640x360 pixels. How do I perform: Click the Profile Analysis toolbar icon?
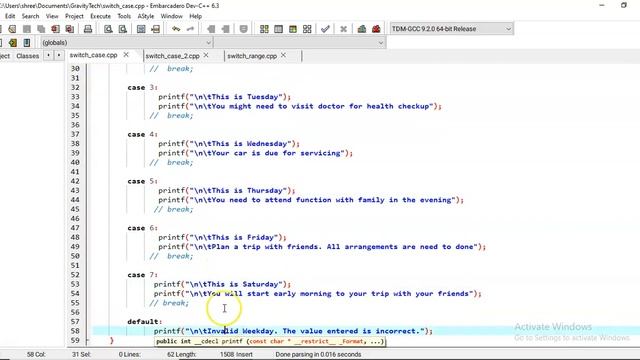(x=362, y=29)
